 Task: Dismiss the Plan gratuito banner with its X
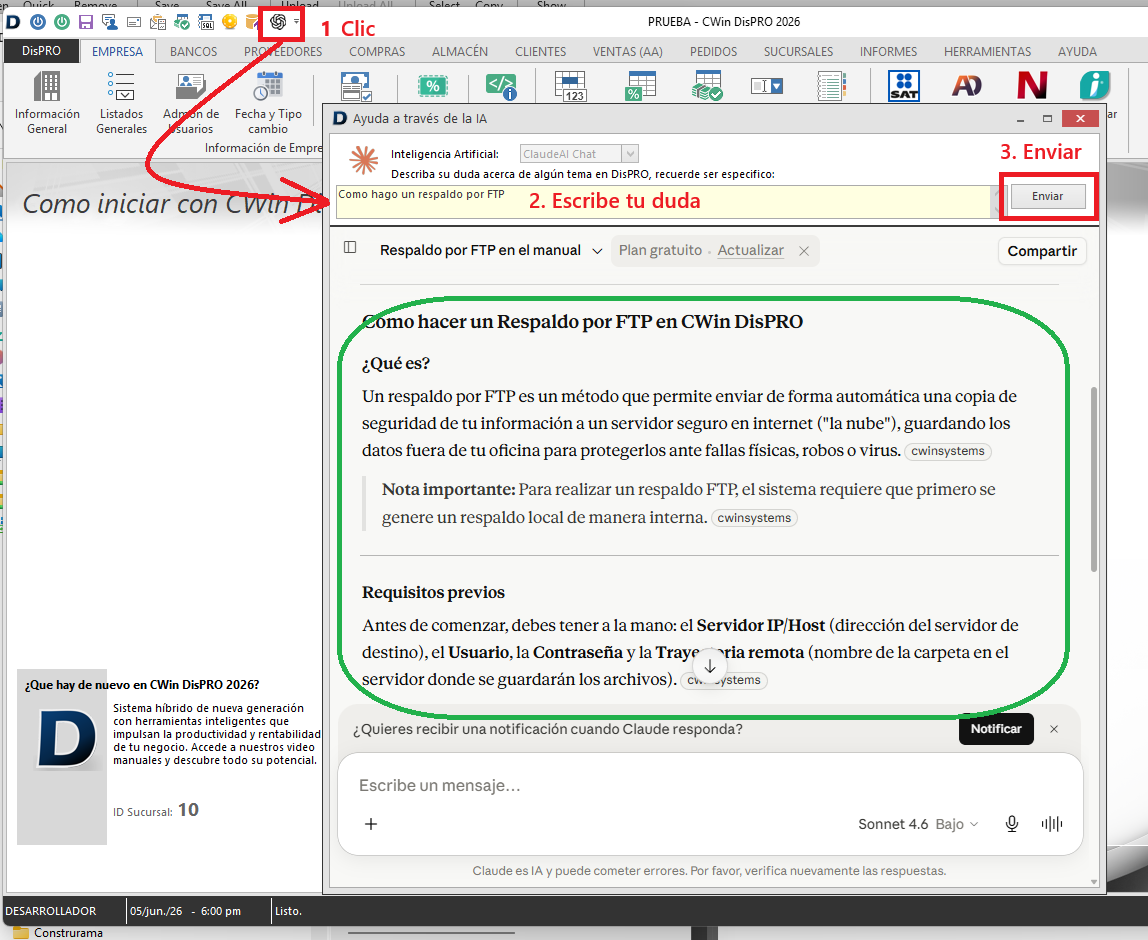click(804, 251)
